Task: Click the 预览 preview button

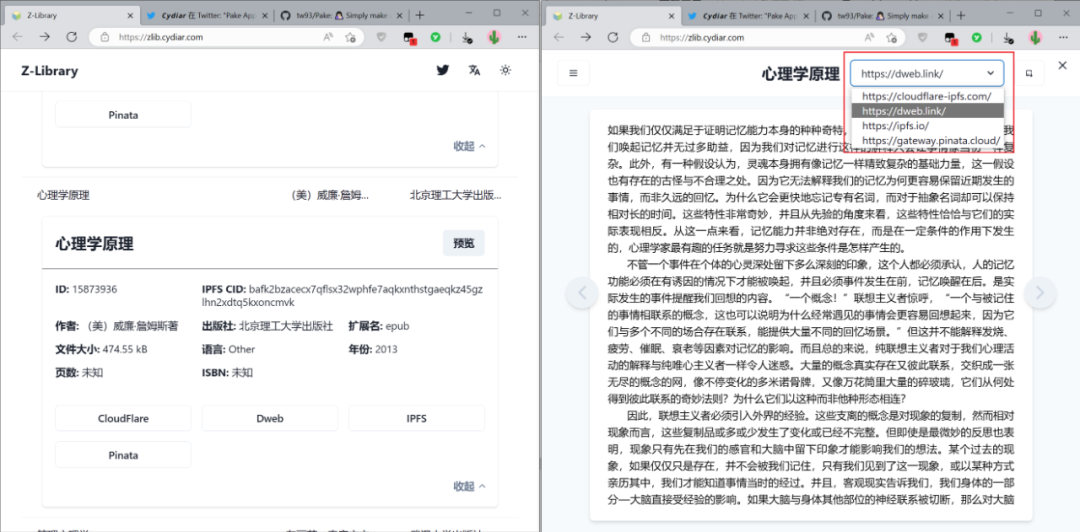Action: pos(464,243)
